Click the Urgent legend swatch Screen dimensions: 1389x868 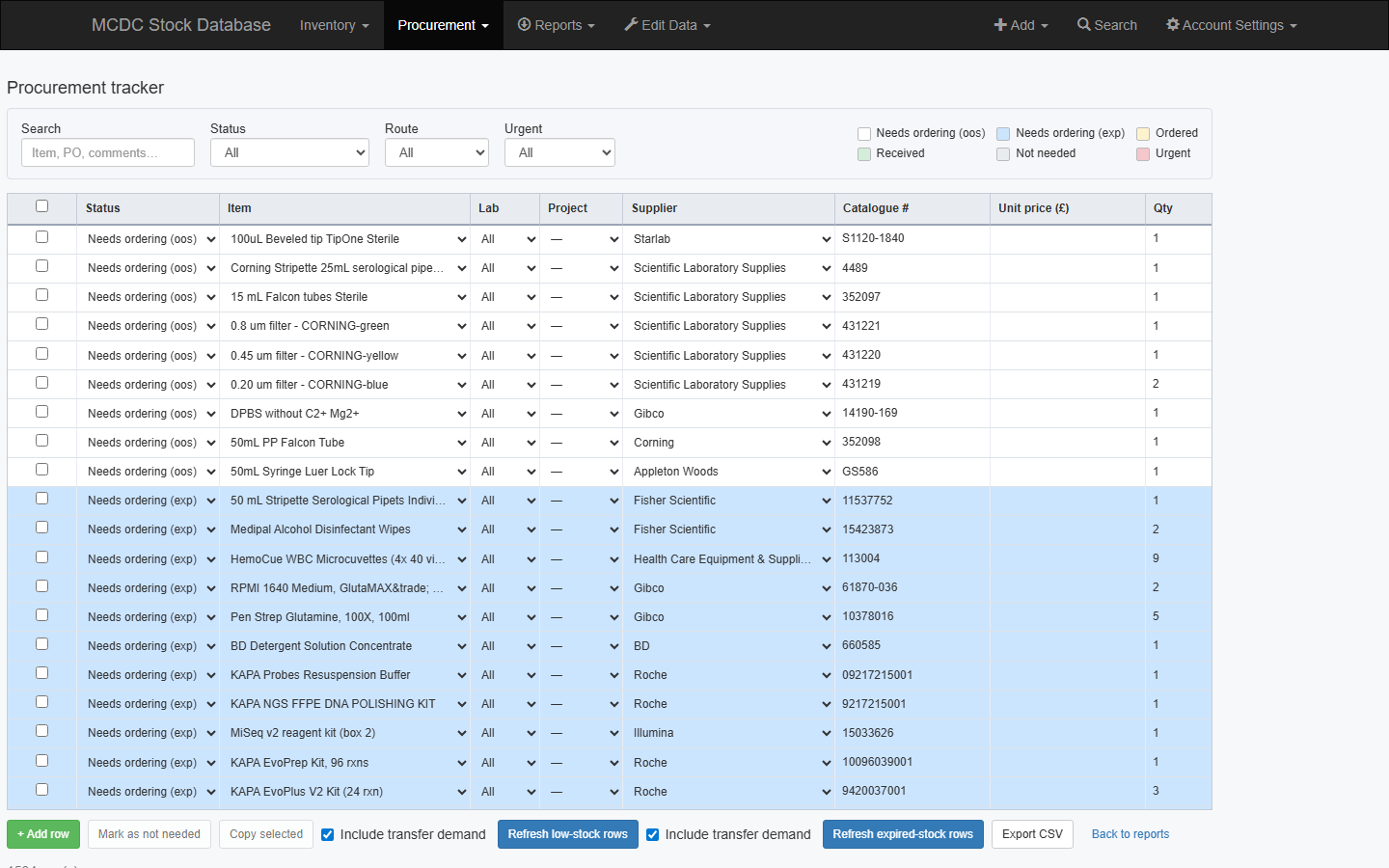pos(1143,153)
